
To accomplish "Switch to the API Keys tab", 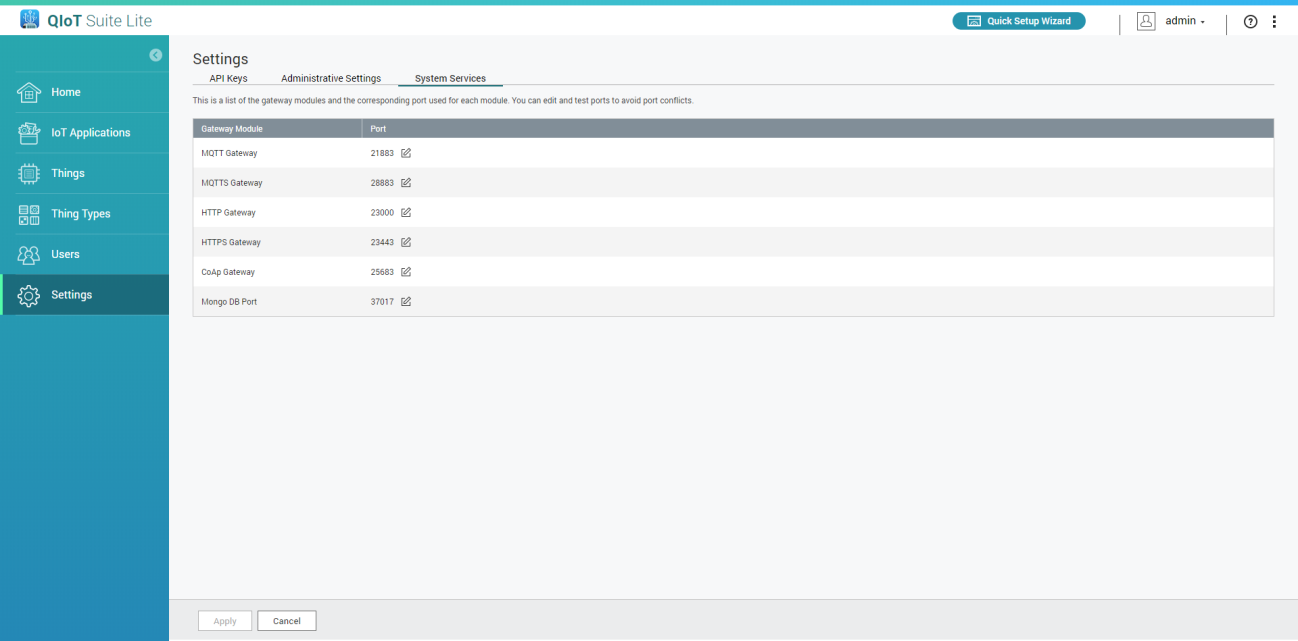I will pyautogui.click(x=228, y=78).
